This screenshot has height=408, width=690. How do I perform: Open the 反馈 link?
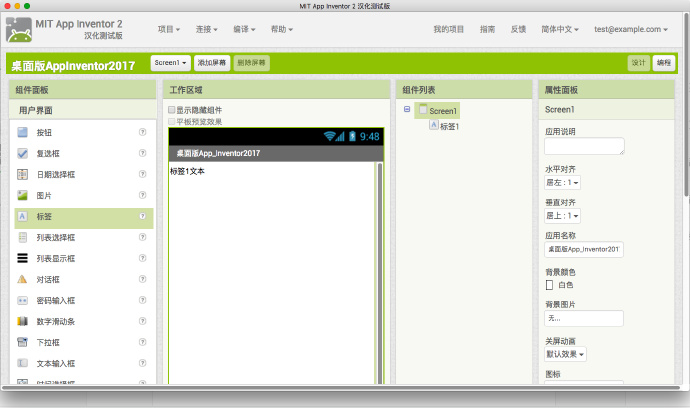click(x=518, y=29)
